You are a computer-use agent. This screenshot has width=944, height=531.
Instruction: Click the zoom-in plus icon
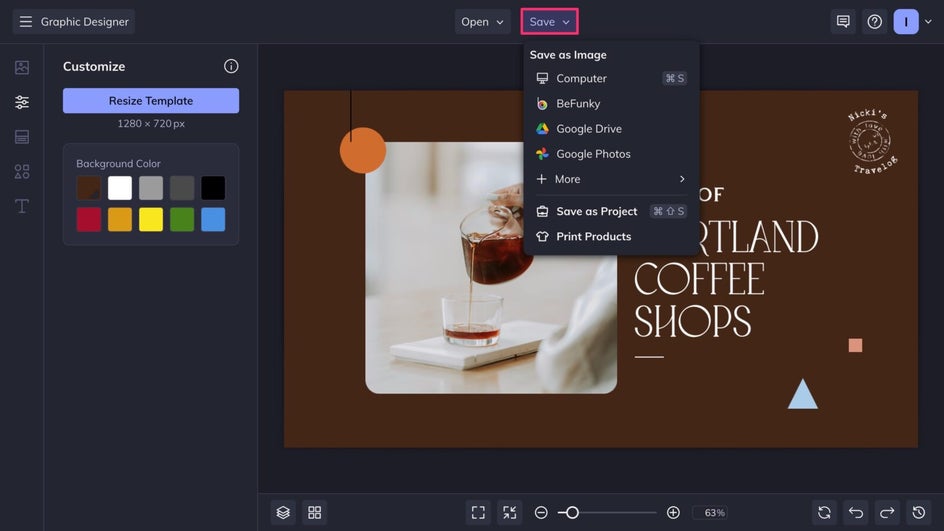(673, 512)
